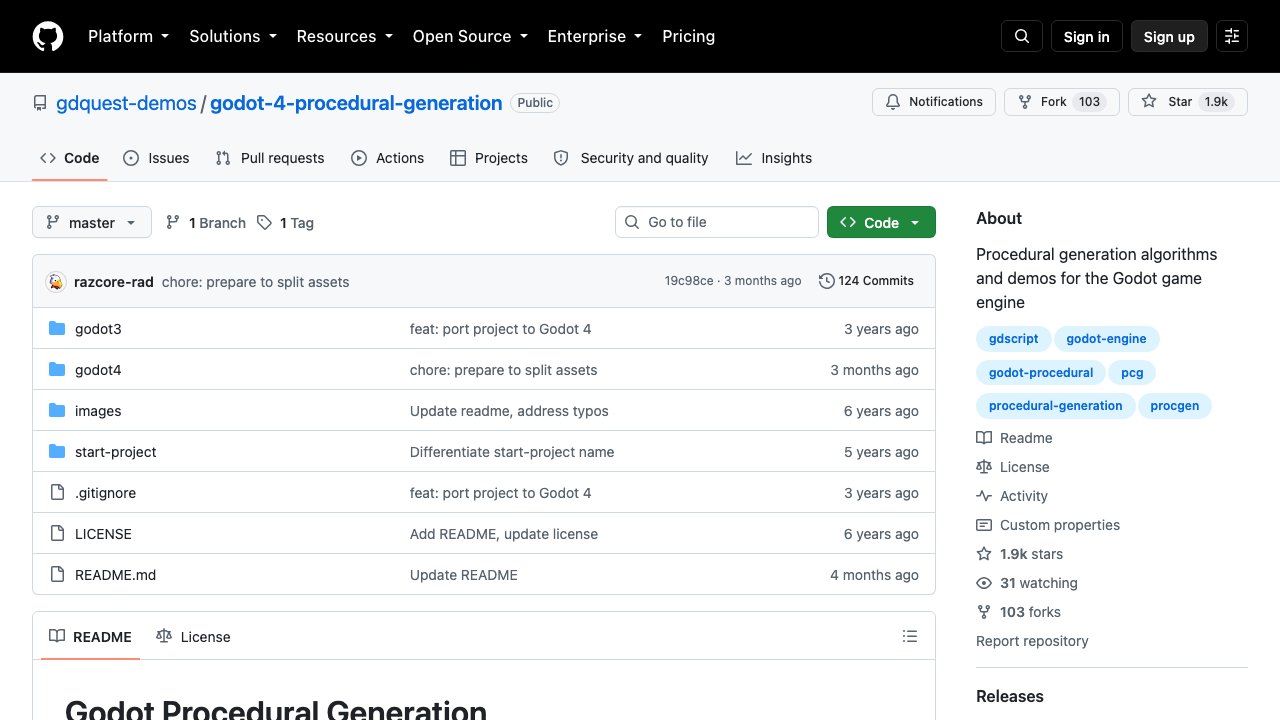The height and width of the screenshot is (720, 1280).
Task: Open the pcg topic tag
Action: [1132, 373]
